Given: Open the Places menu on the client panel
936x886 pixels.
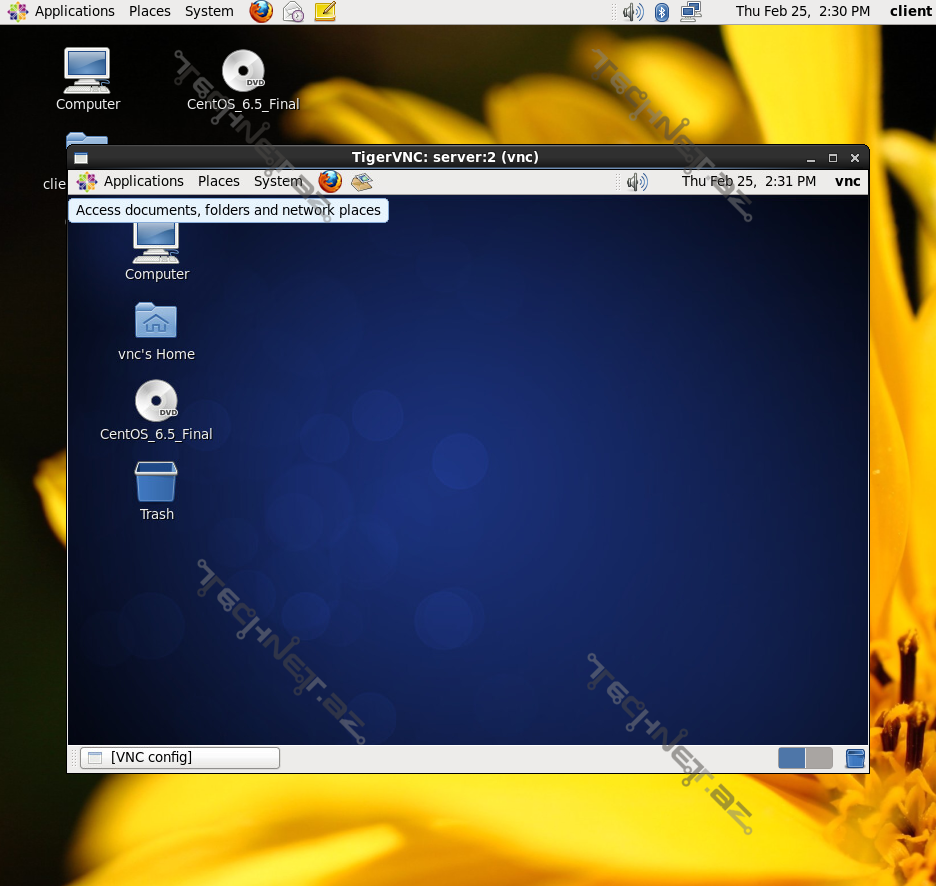Looking at the screenshot, I should click(x=150, y=12).
